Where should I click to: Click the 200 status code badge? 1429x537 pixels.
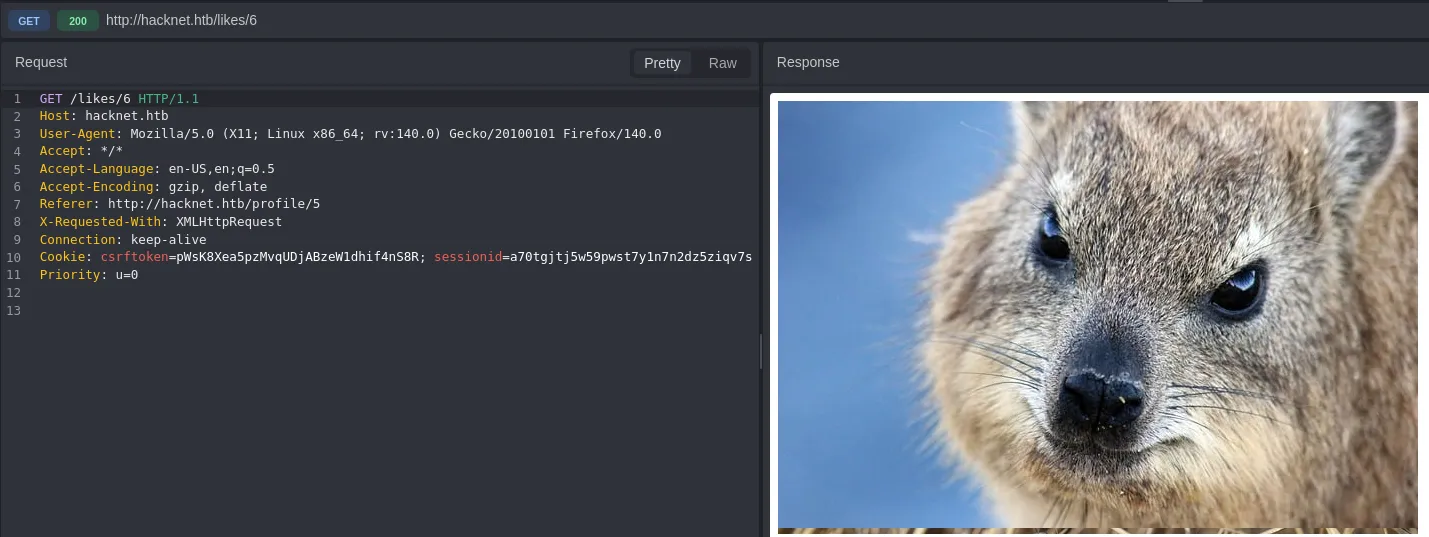click(77, 20)
